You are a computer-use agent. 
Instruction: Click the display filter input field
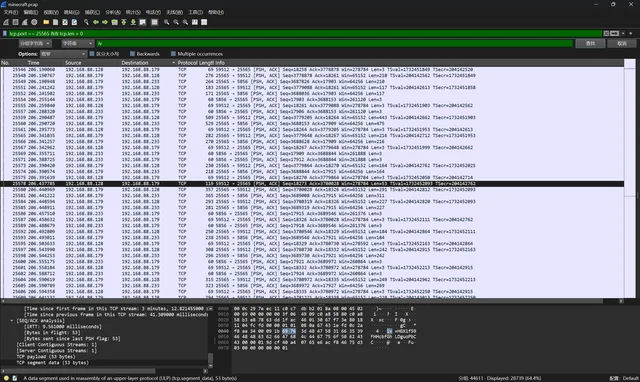305,33
